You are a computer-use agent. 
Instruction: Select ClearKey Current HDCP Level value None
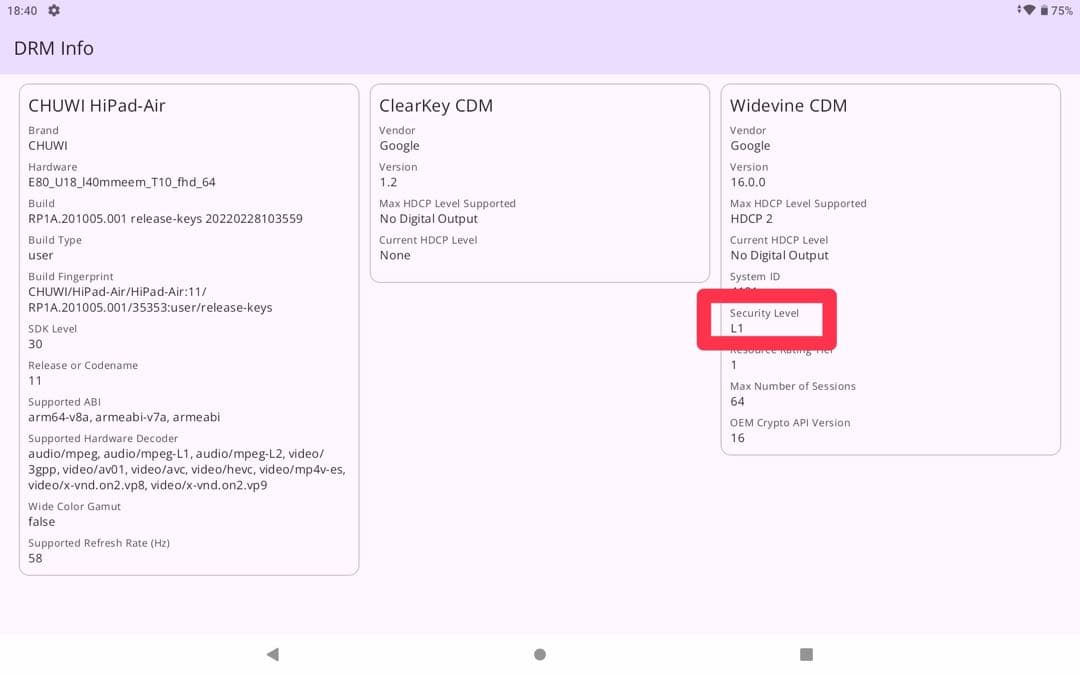pyautogui.click(x=395, y=255)
